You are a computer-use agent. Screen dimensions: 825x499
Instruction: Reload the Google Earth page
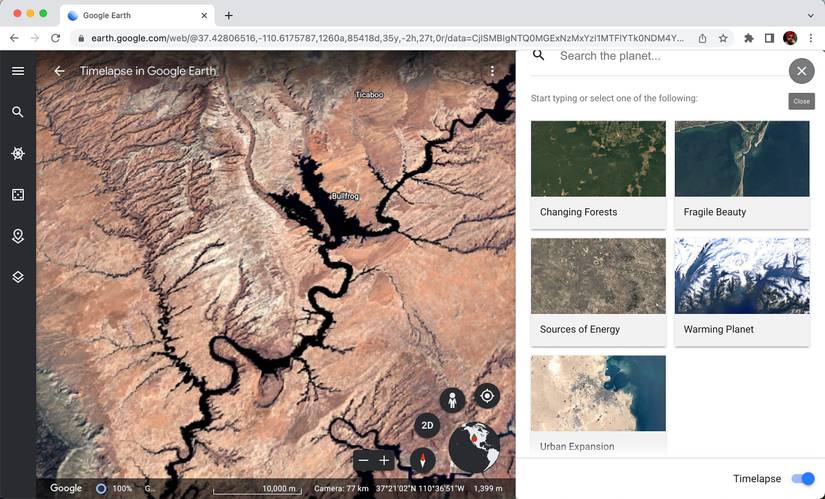[55, 38]
